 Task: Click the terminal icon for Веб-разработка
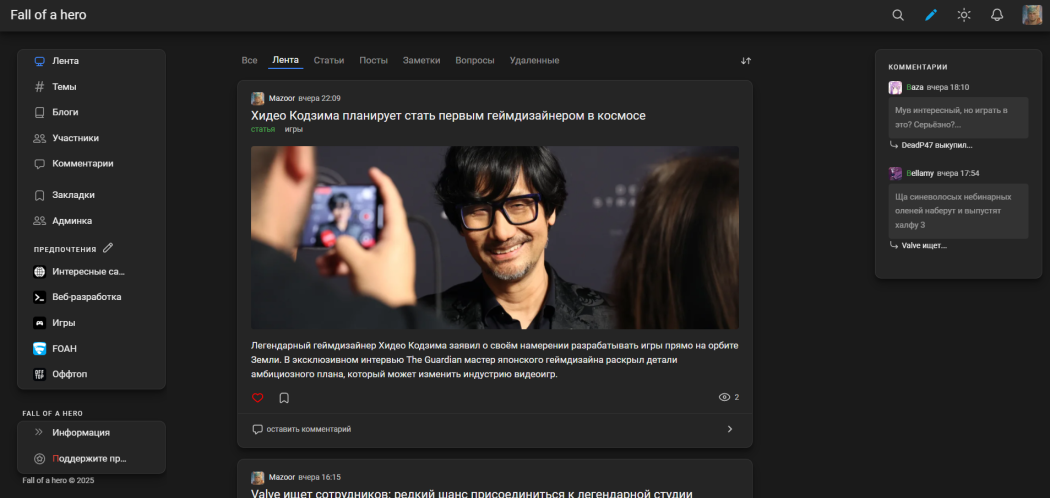tap(40, 297)
